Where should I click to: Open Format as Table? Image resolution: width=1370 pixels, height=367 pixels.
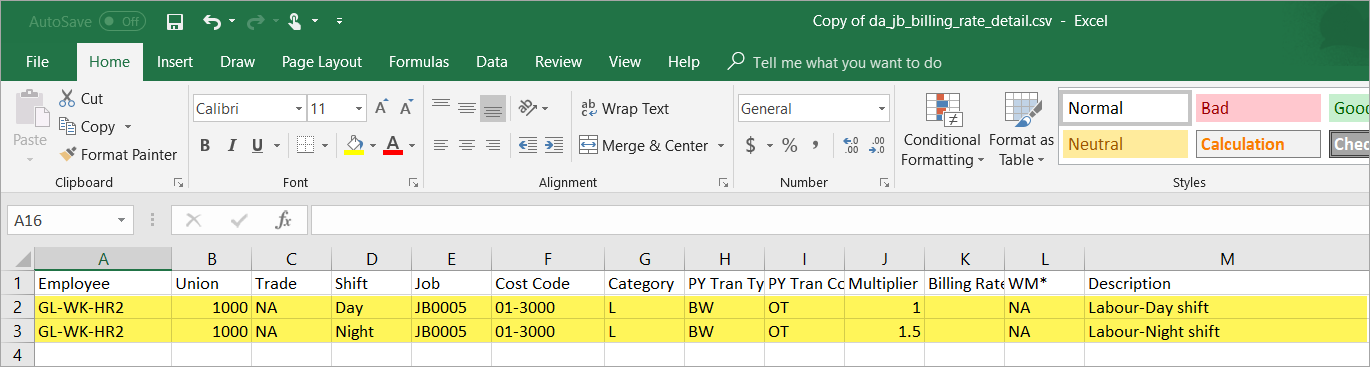(1021, 130)
